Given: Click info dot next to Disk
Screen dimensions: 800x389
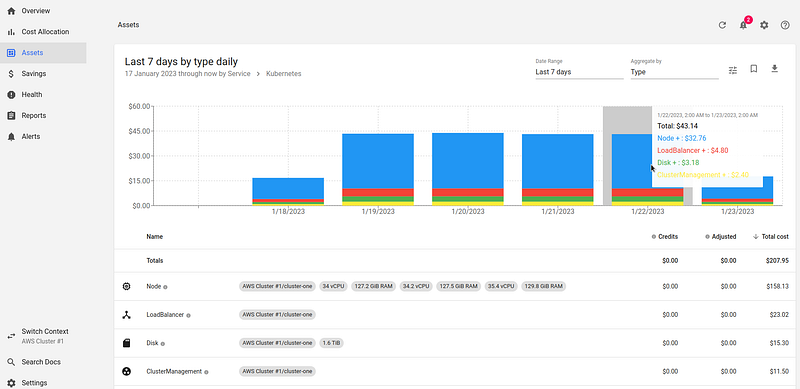Looking at the screenshot, I should click(163, 344).
